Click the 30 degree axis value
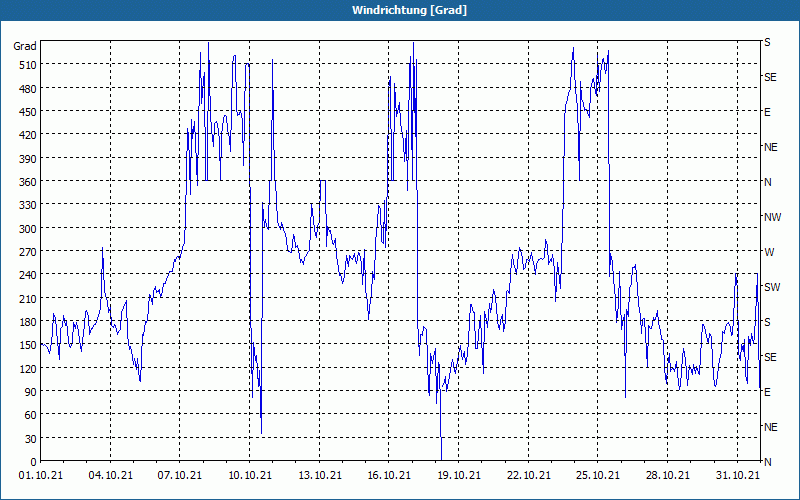This screenshot has height=500, width=800. point(31,439)
